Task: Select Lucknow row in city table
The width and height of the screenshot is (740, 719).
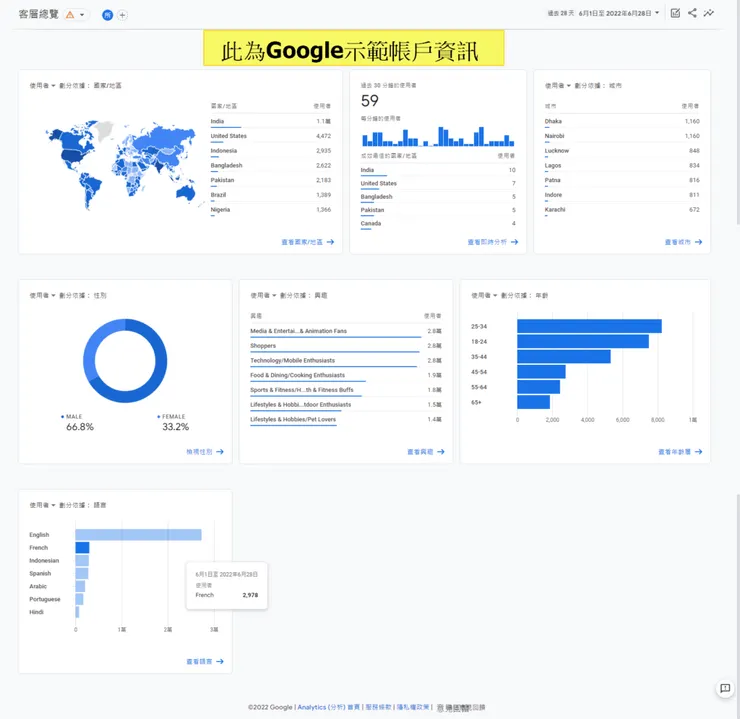Action: click(x=622, y=151)
